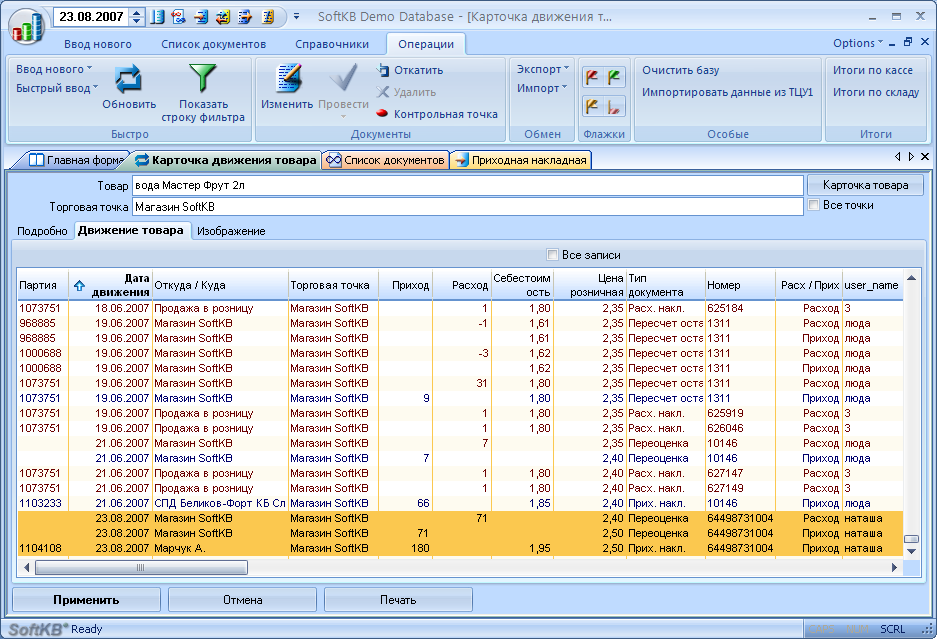Screen dimensions: 937x639
Task: Click the Отмена button
Action: (x=242, y=600)
